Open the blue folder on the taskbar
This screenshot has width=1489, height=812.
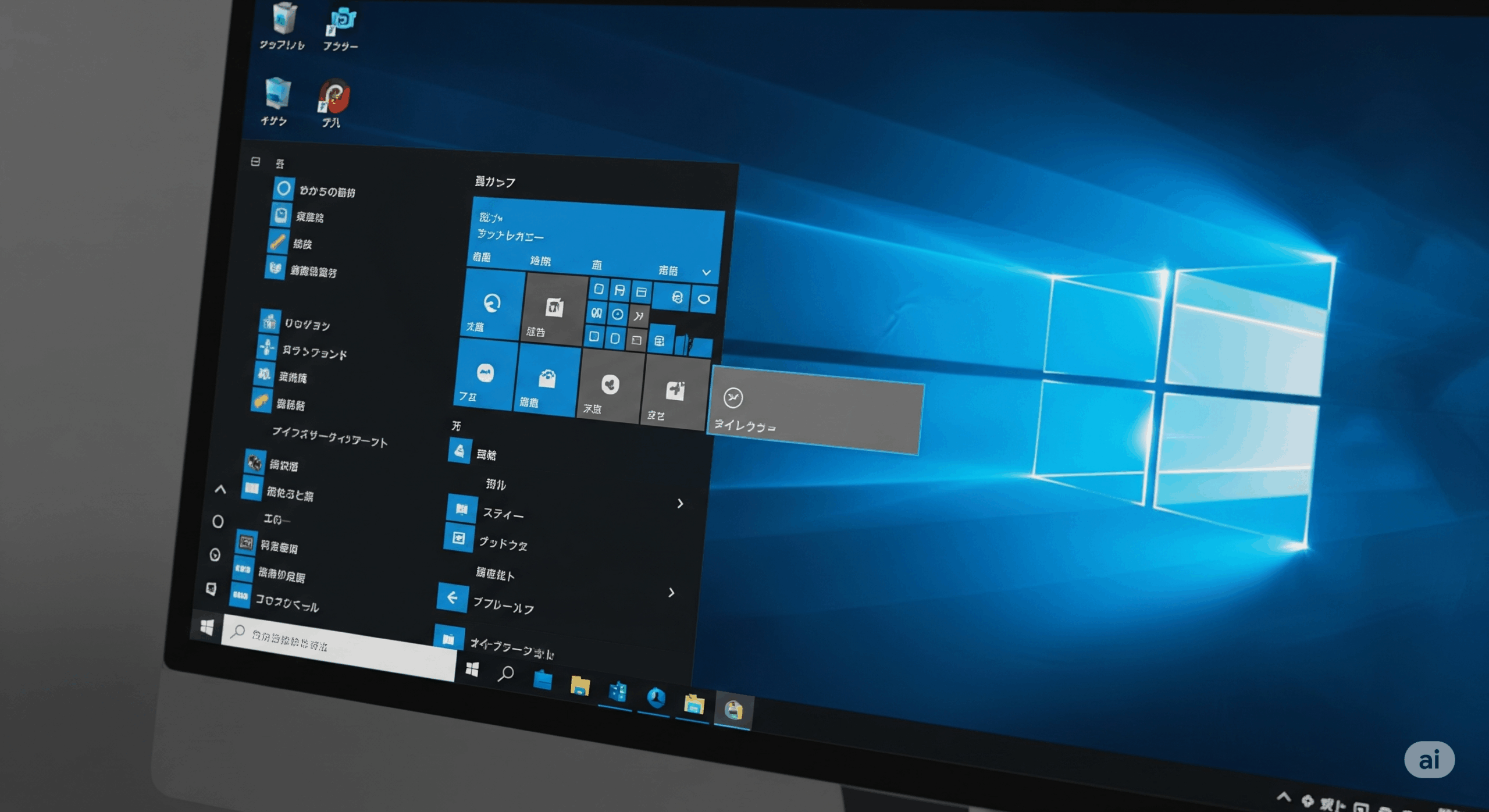[x=542, y=679]
